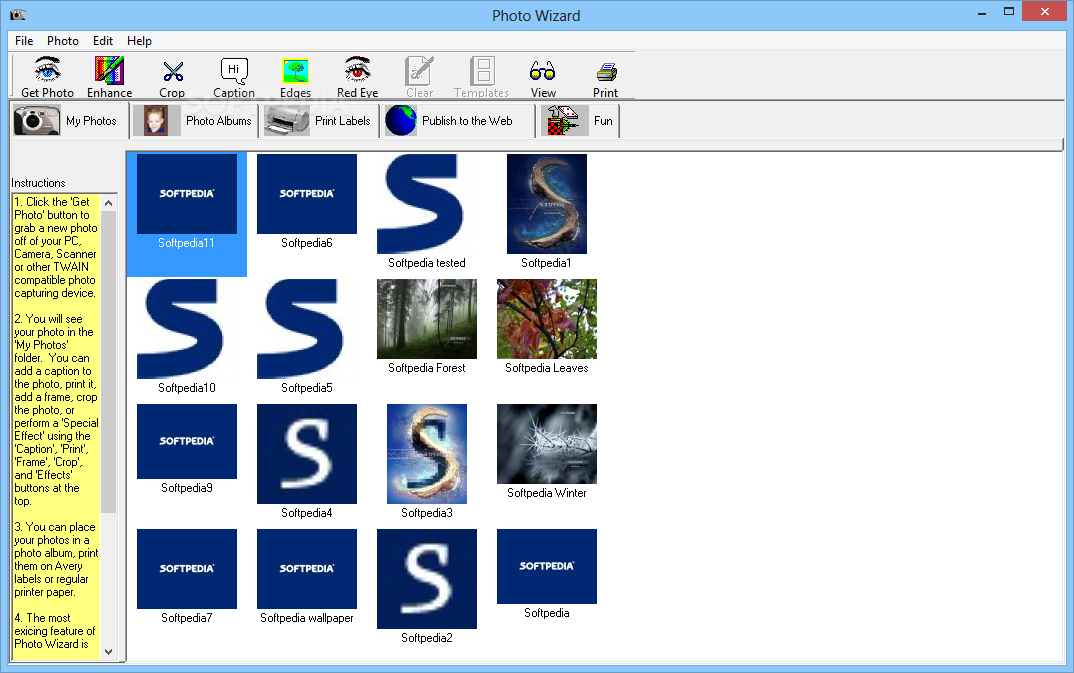Click the Photo Wizard title bar camera icon
Screen dimensions: 1074x673
[18, 14]
